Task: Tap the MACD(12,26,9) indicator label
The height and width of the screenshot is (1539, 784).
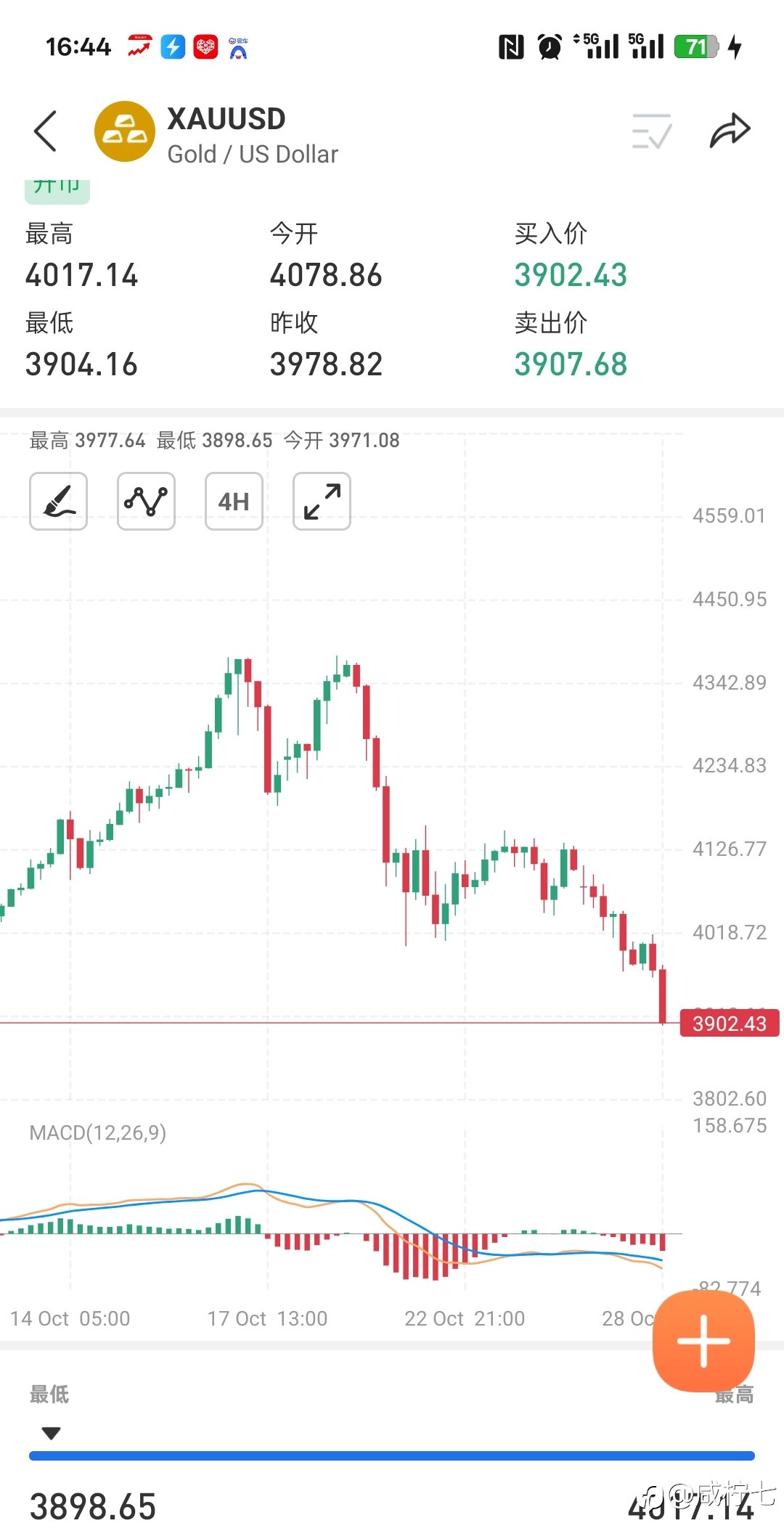Action: pos(98,1132)
